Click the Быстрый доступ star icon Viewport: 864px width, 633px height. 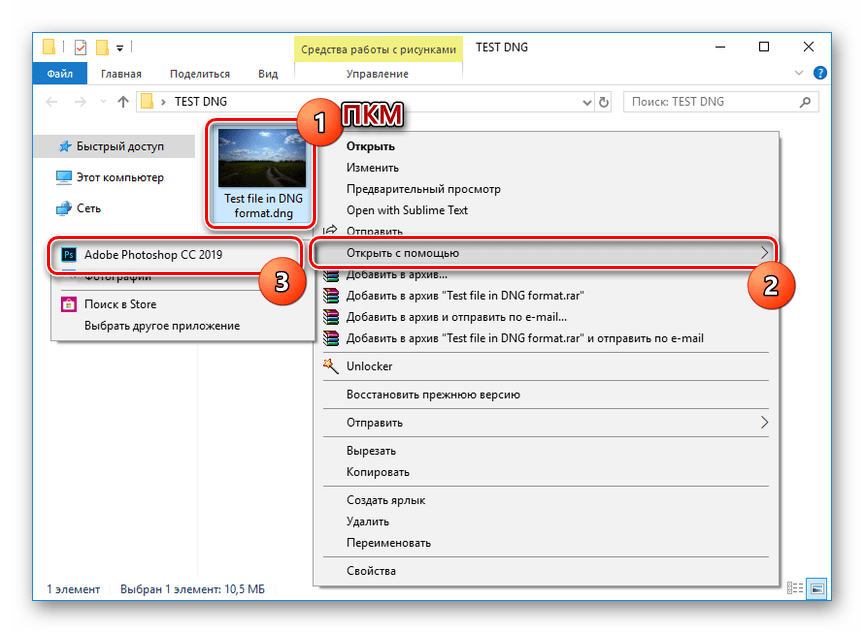[x=65, y=147]
